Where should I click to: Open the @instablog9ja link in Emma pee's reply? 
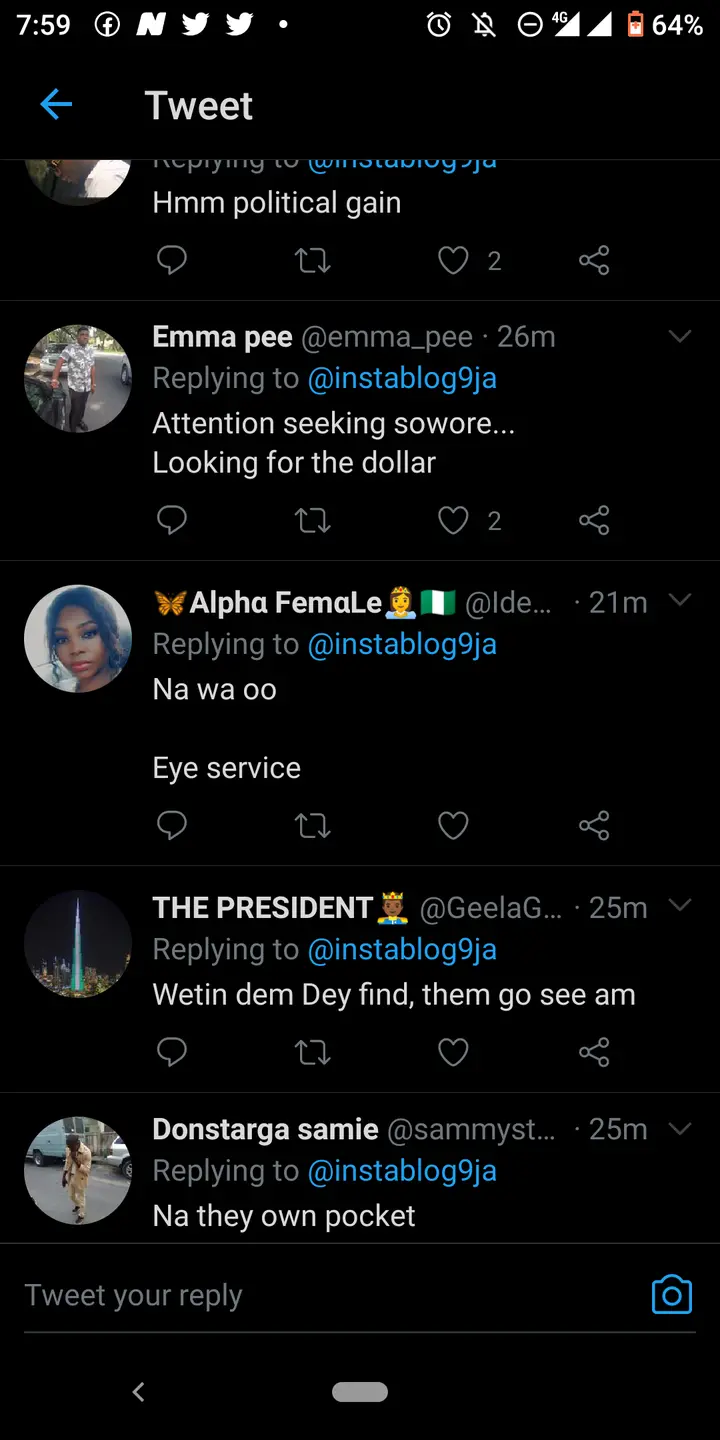pyautogui.click(x=402, y=378)
